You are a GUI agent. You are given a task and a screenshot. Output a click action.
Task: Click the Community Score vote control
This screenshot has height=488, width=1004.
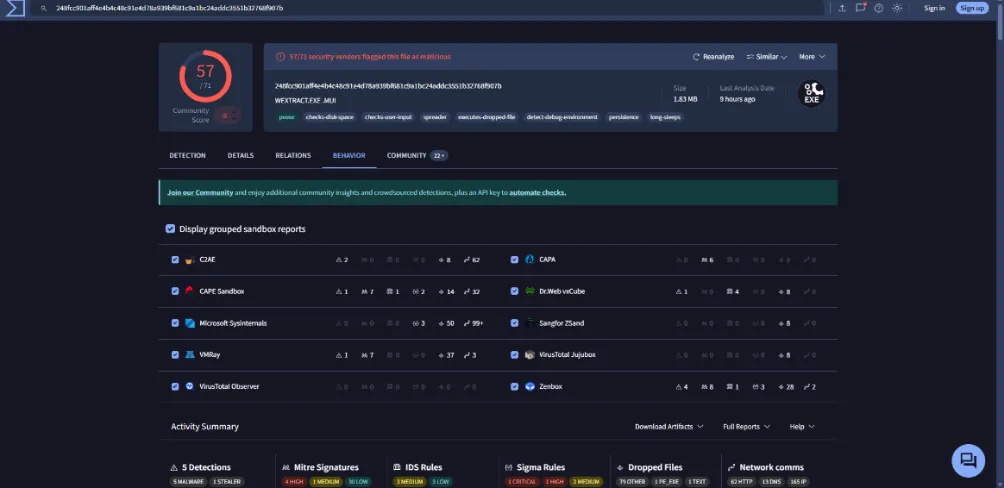[228, 116]
